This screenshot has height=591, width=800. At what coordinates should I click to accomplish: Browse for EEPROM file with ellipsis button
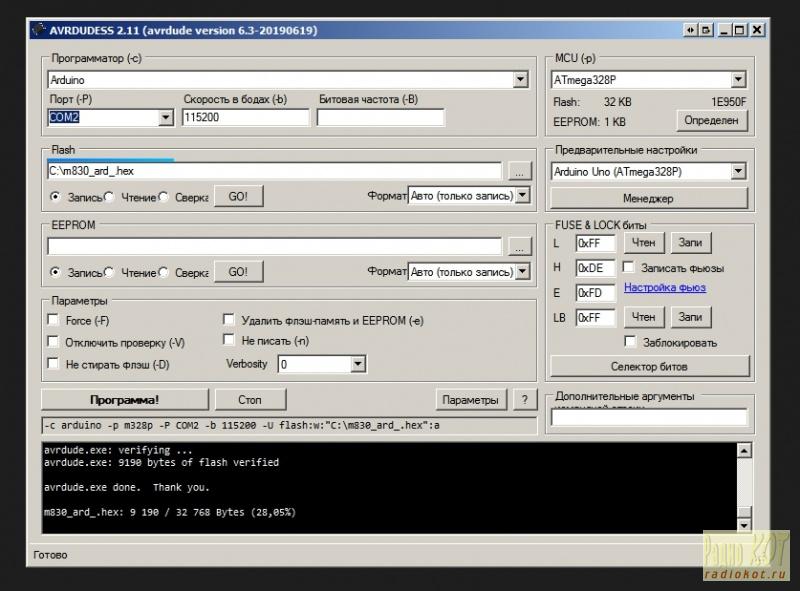pyautogui.click(x=519, y=247)
